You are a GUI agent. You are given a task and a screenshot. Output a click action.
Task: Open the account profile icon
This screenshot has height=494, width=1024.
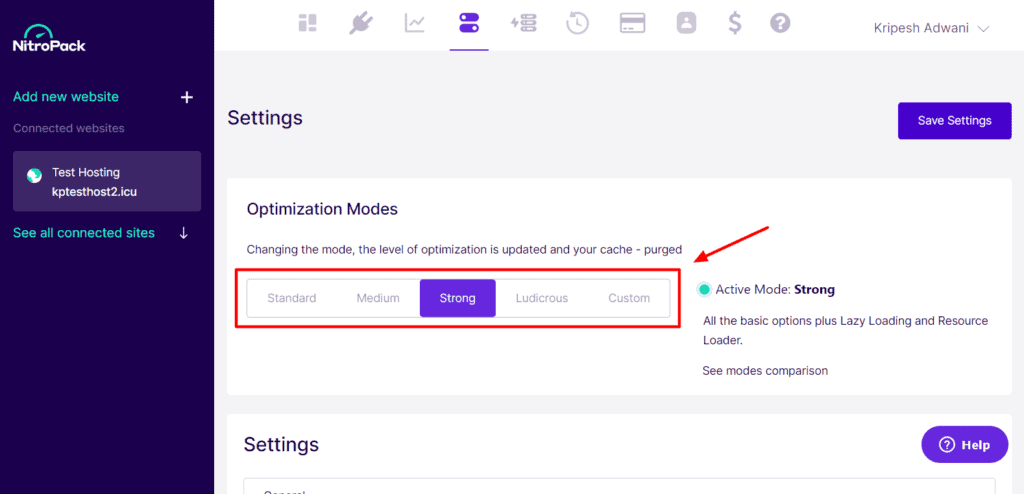point(685,23)
